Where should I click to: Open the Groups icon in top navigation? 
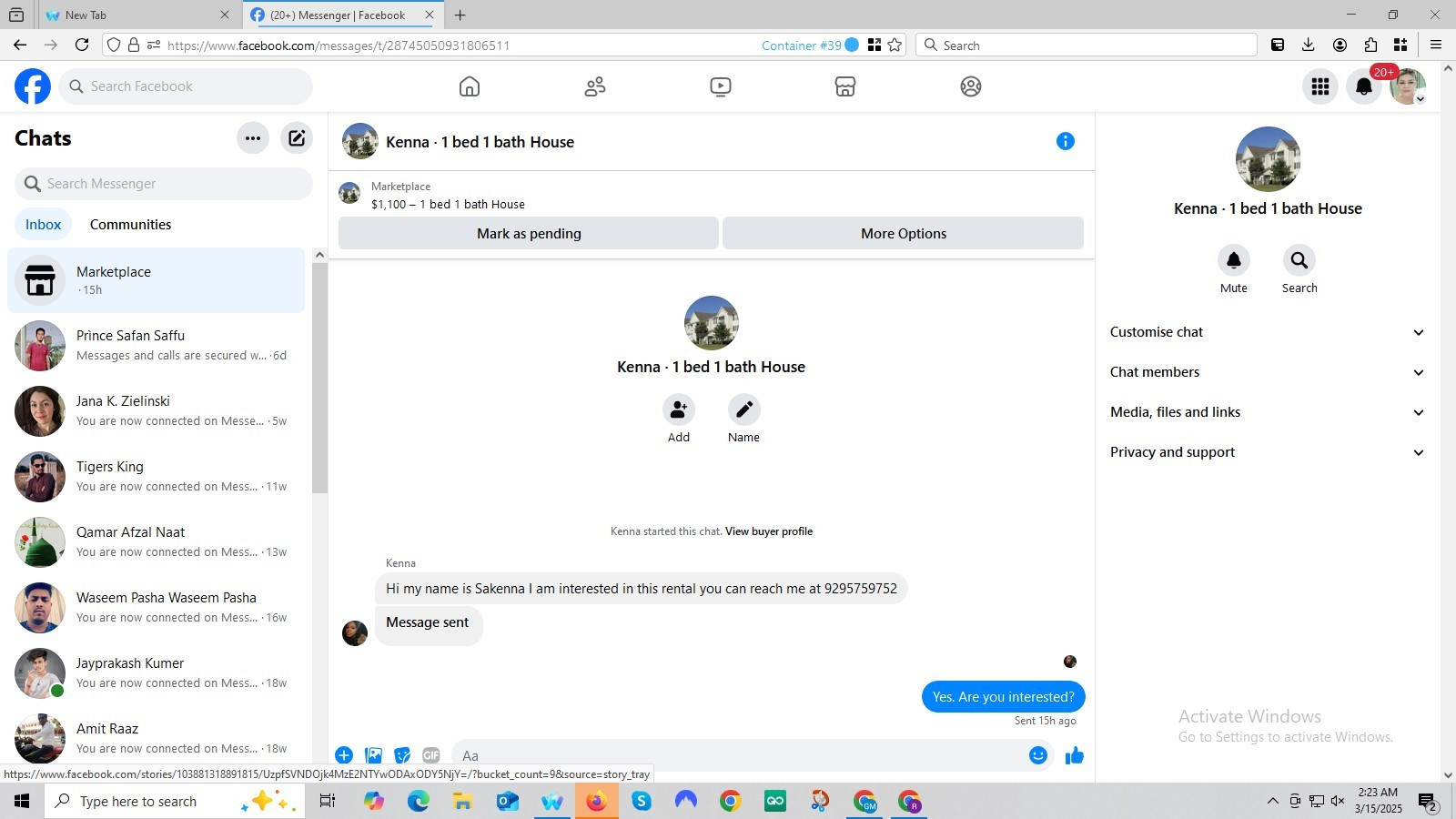point(971,86)
